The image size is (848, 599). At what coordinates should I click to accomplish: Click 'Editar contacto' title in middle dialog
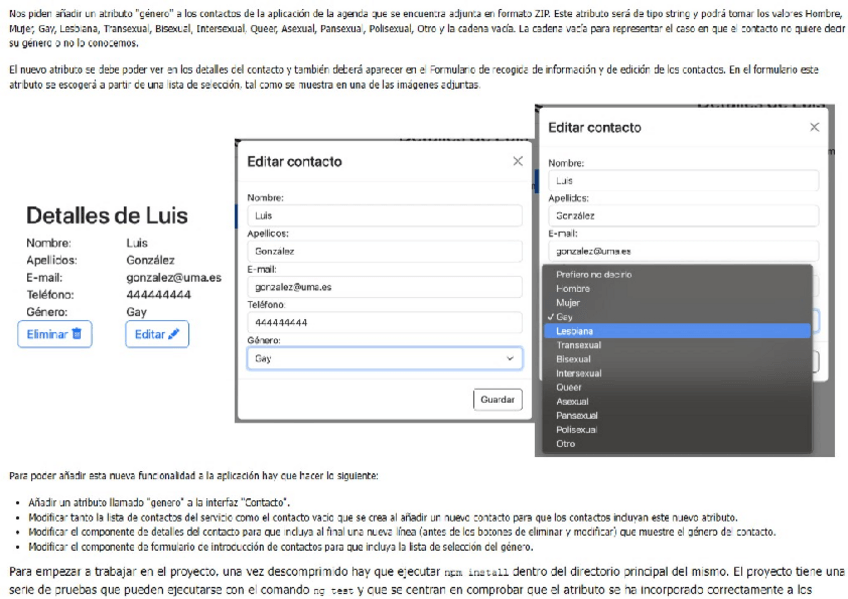point(294,161)
